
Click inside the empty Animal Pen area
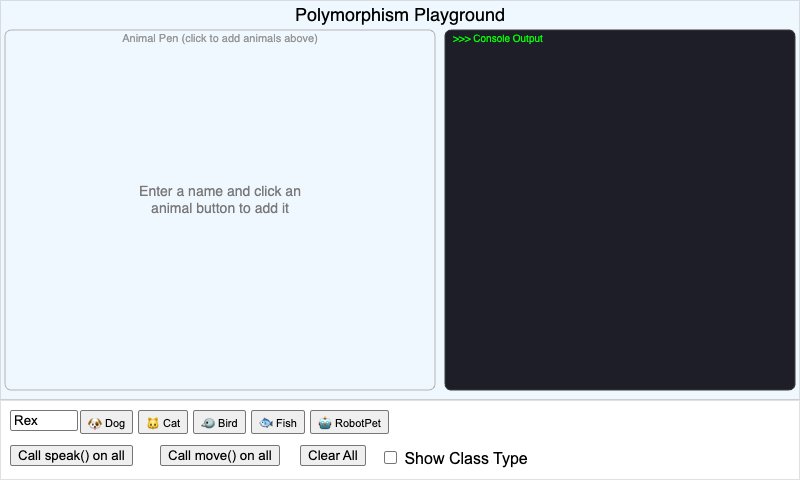tap(220, 300)
